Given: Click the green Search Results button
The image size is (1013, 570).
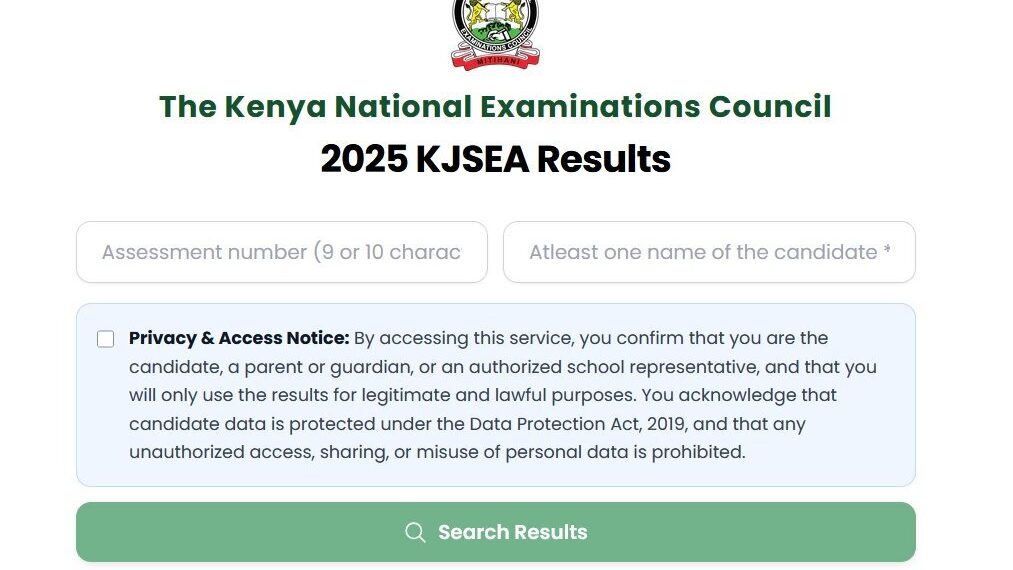Looking at the screenshot, I should tap(496, 532).
